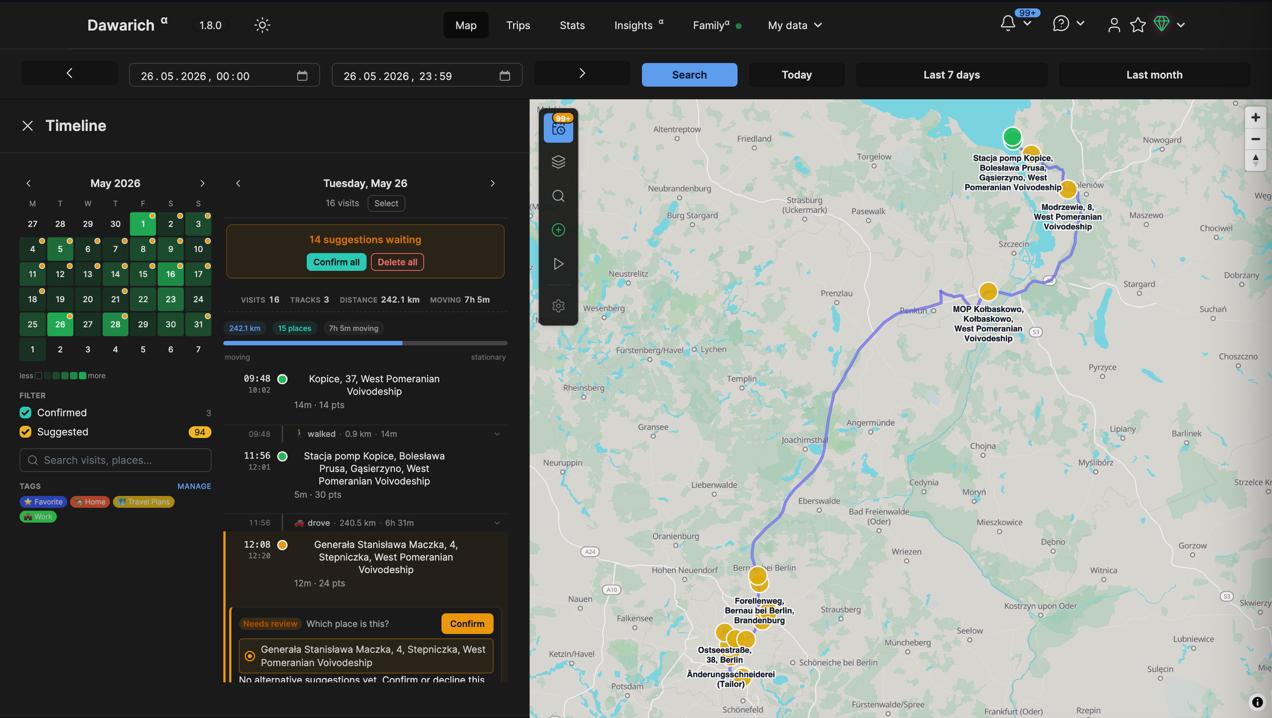
Task: Go to next date range arrow
Action: pyautogui.click(x=582, y=73)
